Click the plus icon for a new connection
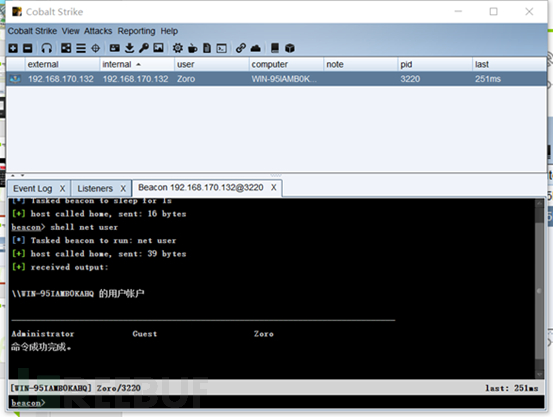553x417 pixels. pyautogui.click(x=13, y=48)
